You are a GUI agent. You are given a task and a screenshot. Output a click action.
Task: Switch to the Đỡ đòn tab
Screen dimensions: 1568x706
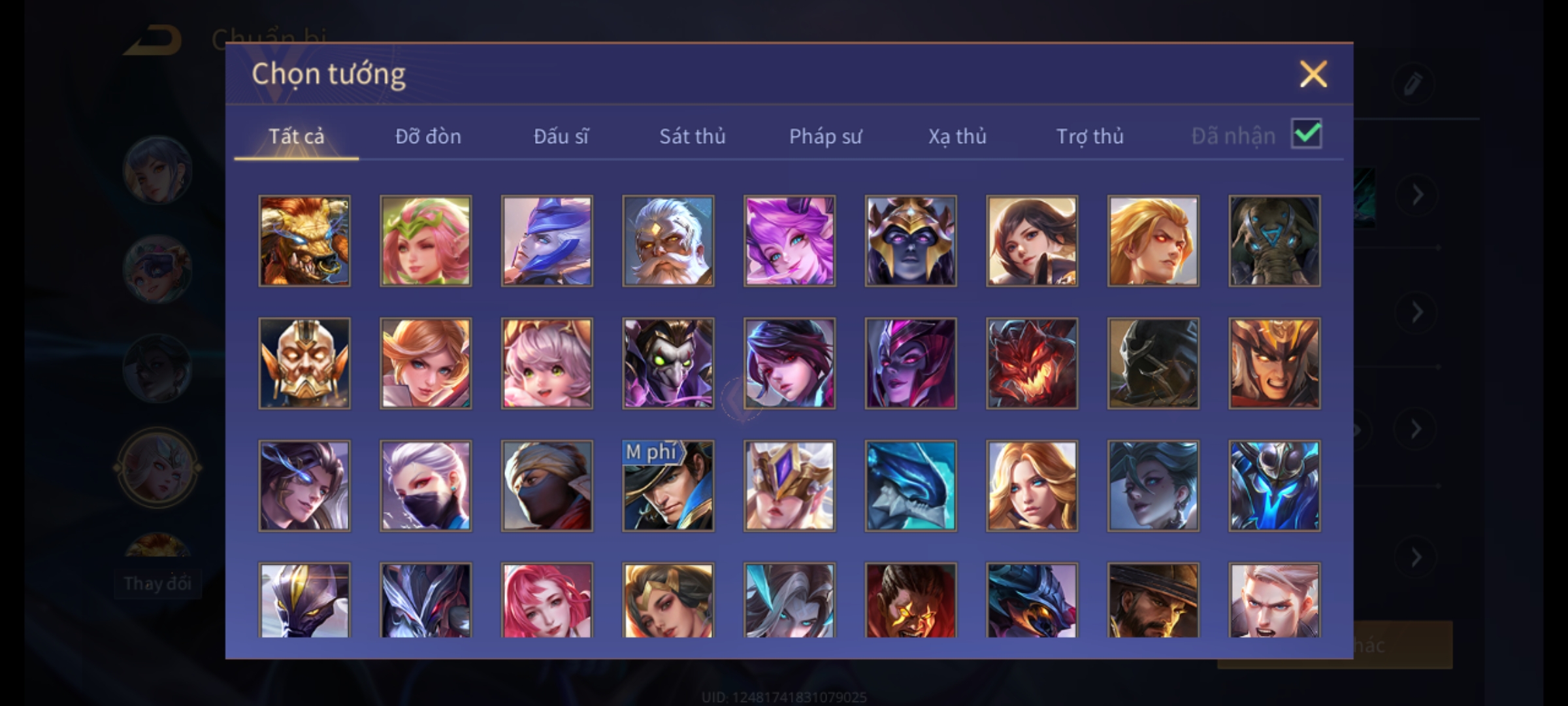(429, 136)
